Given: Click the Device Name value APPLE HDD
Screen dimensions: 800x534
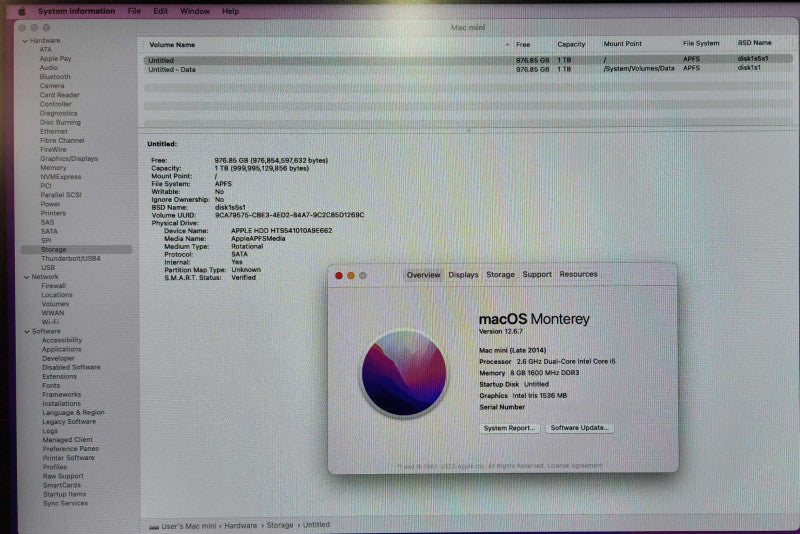Looking at the screenshot, I should tap(281, 231).
